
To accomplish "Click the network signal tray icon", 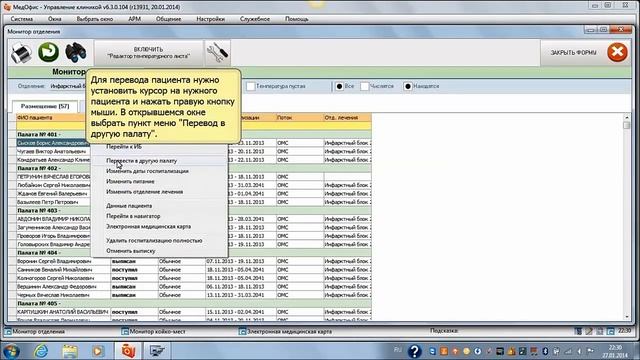I will 568,351.
